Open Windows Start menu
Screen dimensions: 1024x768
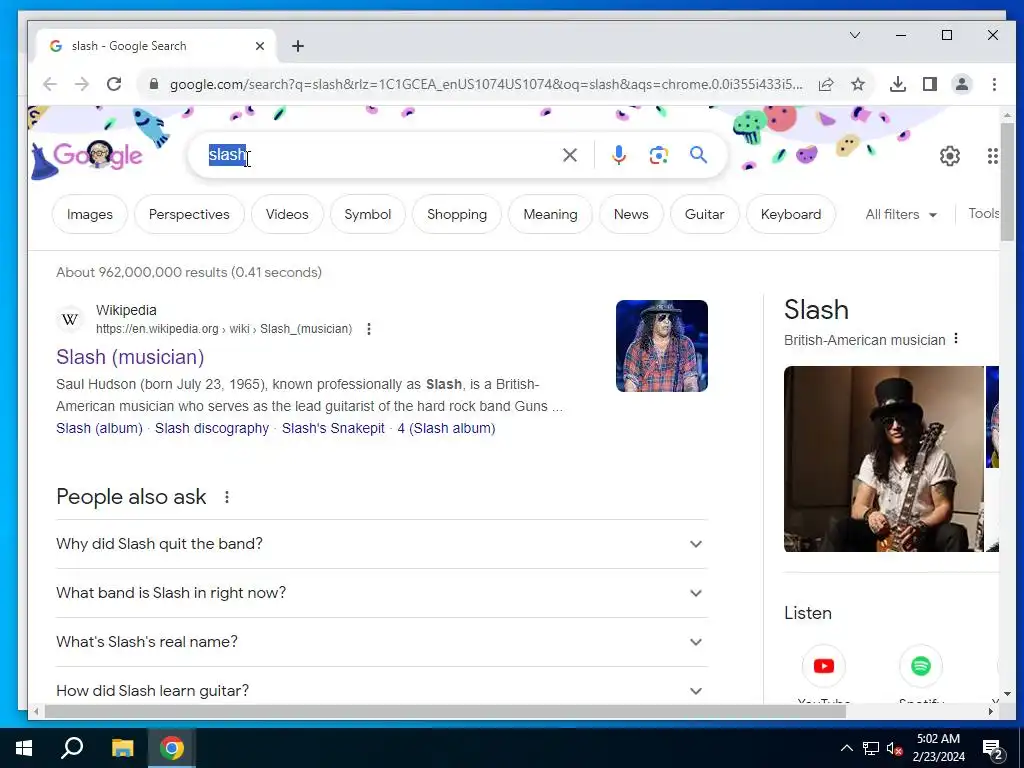coord(24,748)
